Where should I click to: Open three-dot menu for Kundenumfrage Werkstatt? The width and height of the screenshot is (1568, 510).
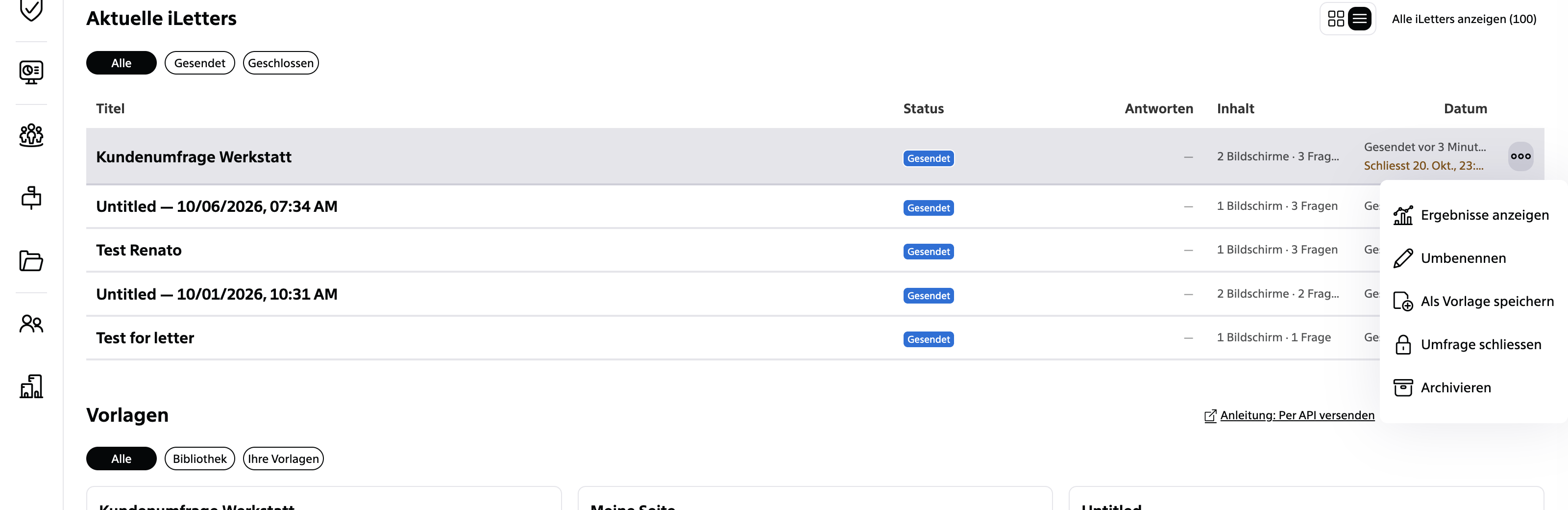[1520, 156]
